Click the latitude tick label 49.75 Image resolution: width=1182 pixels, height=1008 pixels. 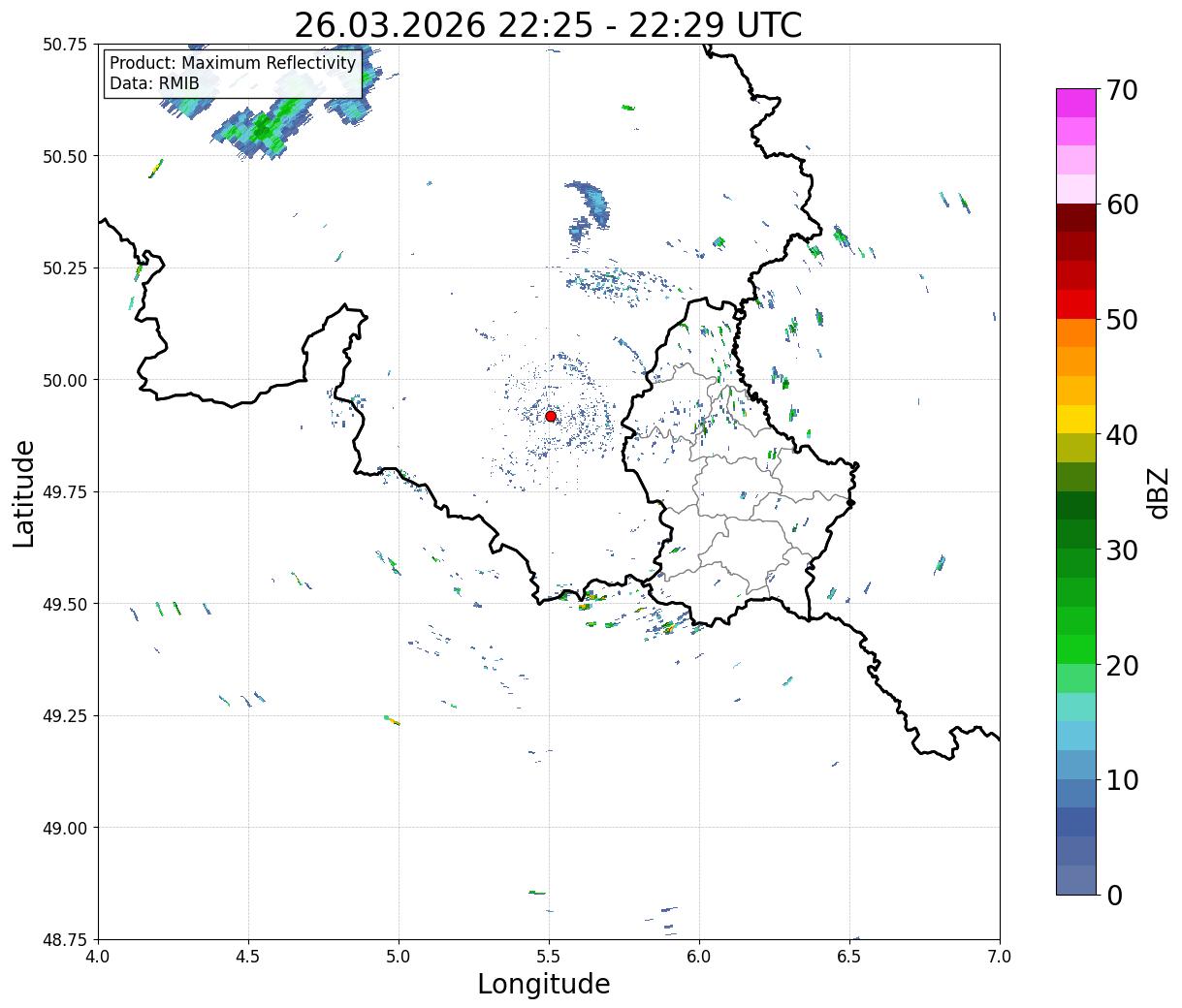pyautogui.click(x=65, y=492)
